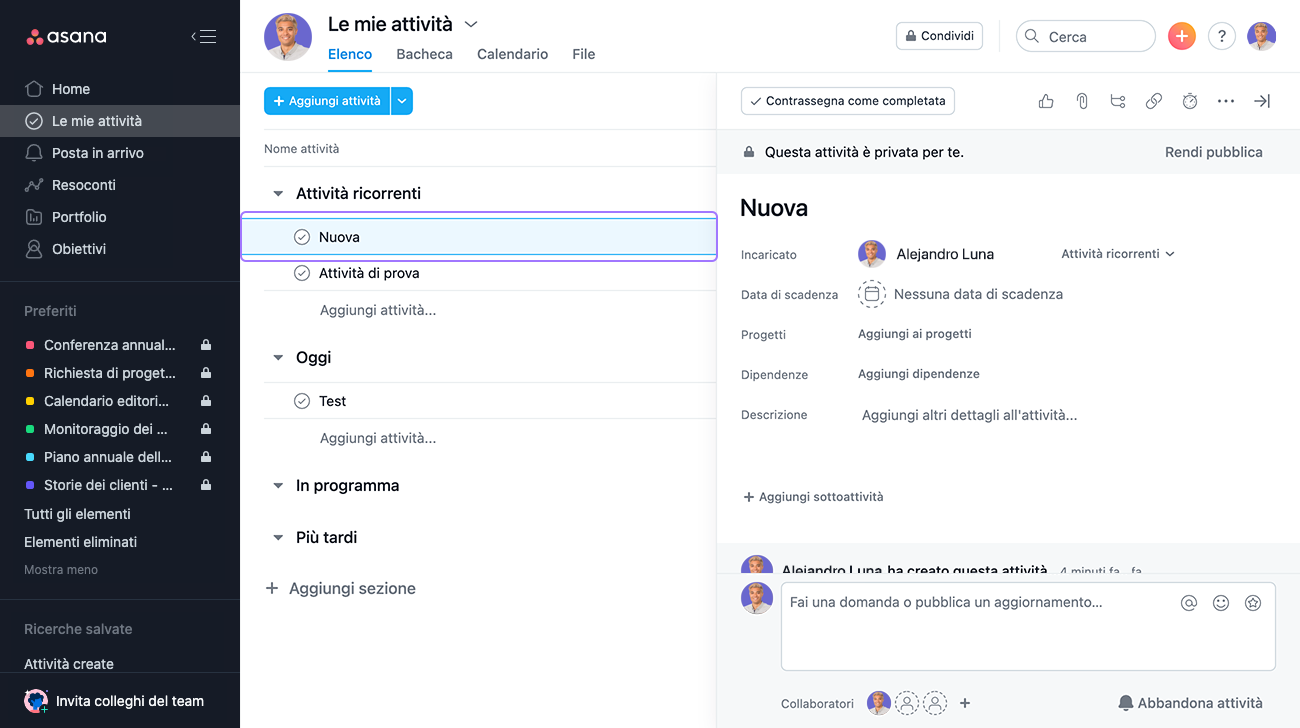Click the Asana logo
Screen dimensions: 1300x728
coord(66,37)
